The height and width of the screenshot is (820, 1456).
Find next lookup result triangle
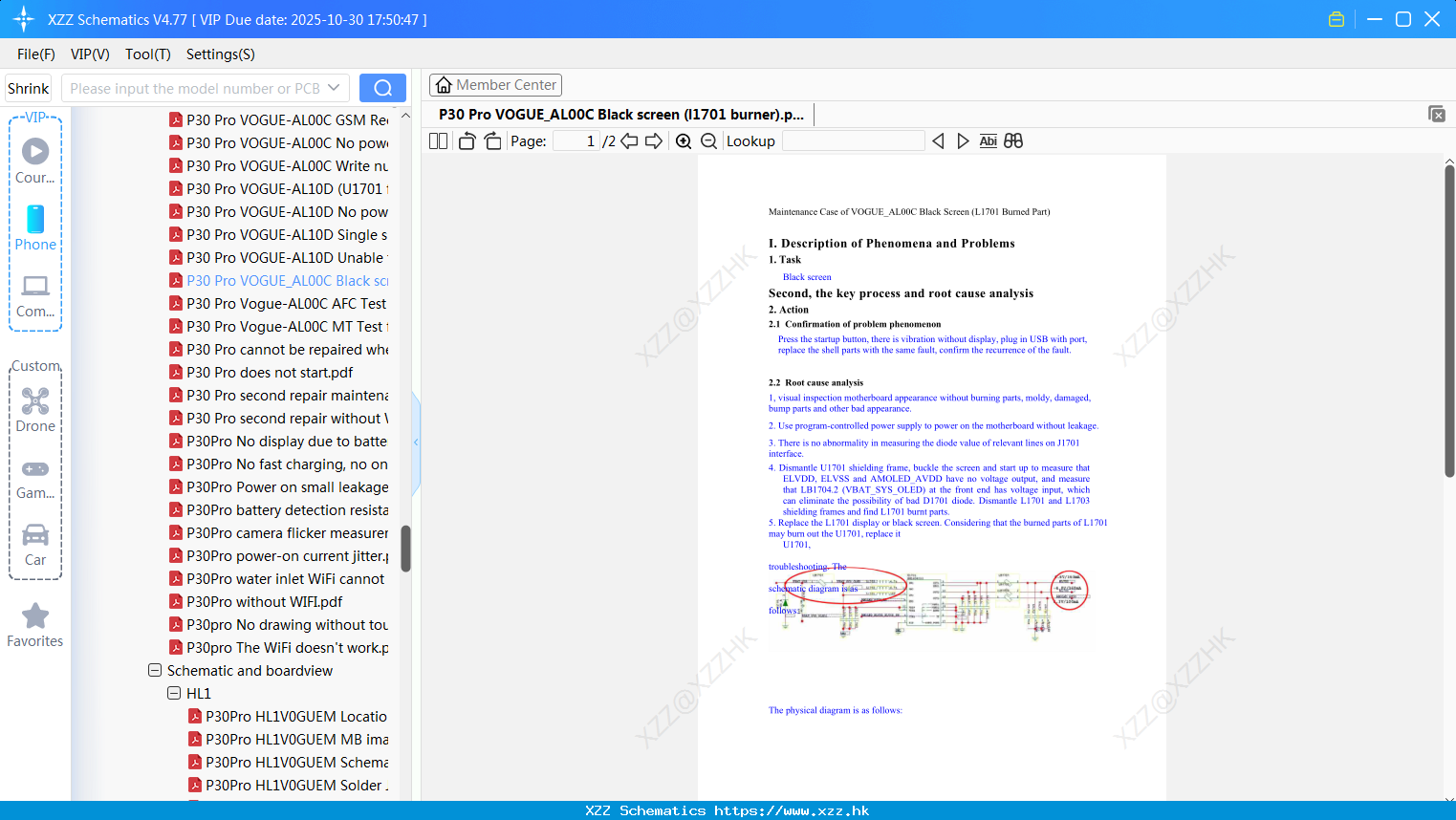pos(963,141)
